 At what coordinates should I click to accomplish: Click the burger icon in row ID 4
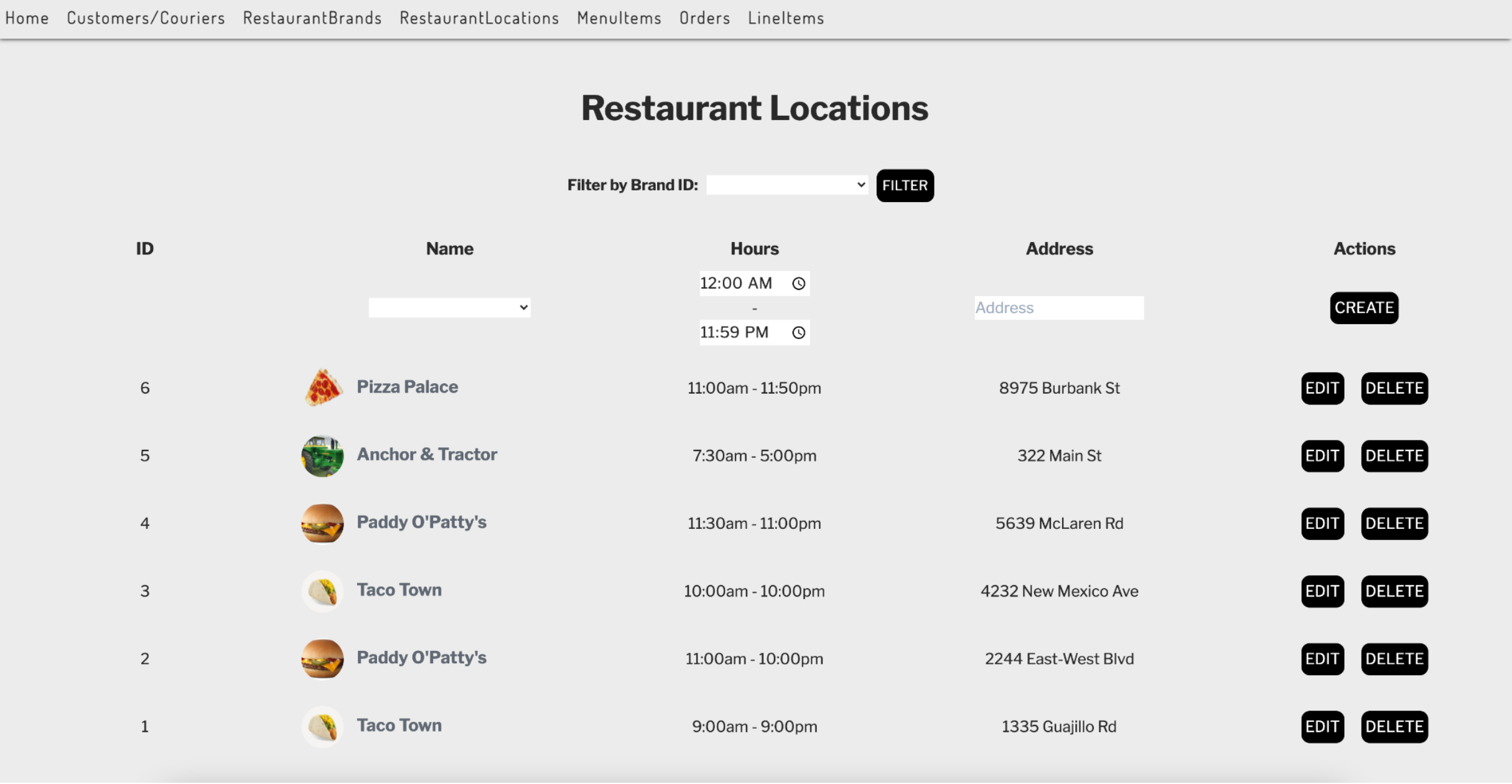pyautogui.click(x=323, y=523)
